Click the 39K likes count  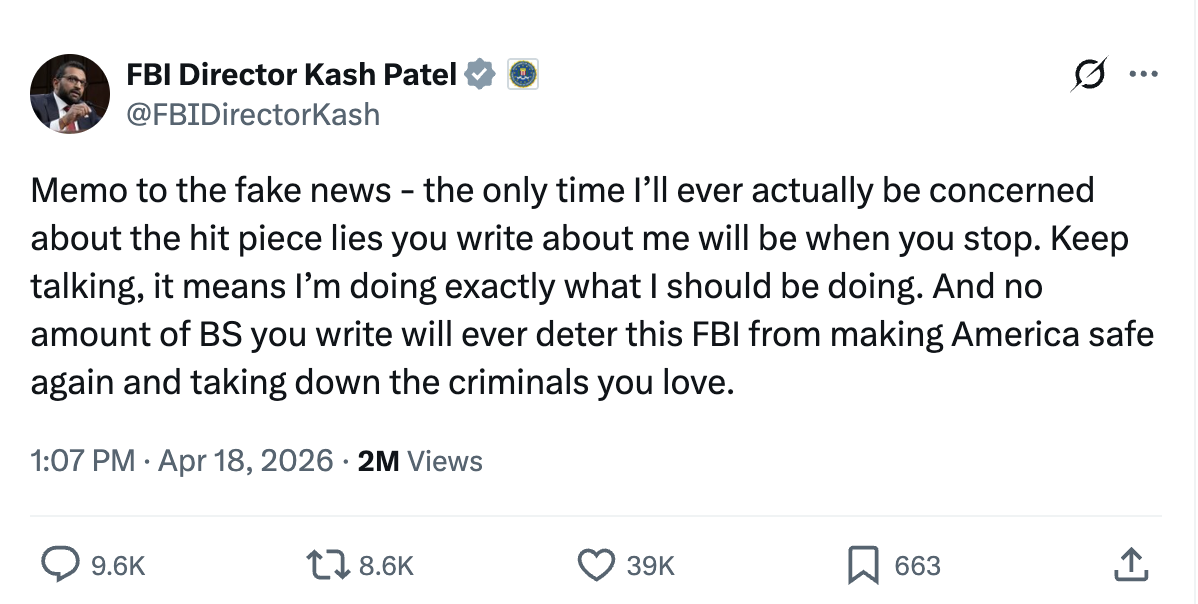click(650, 566)
